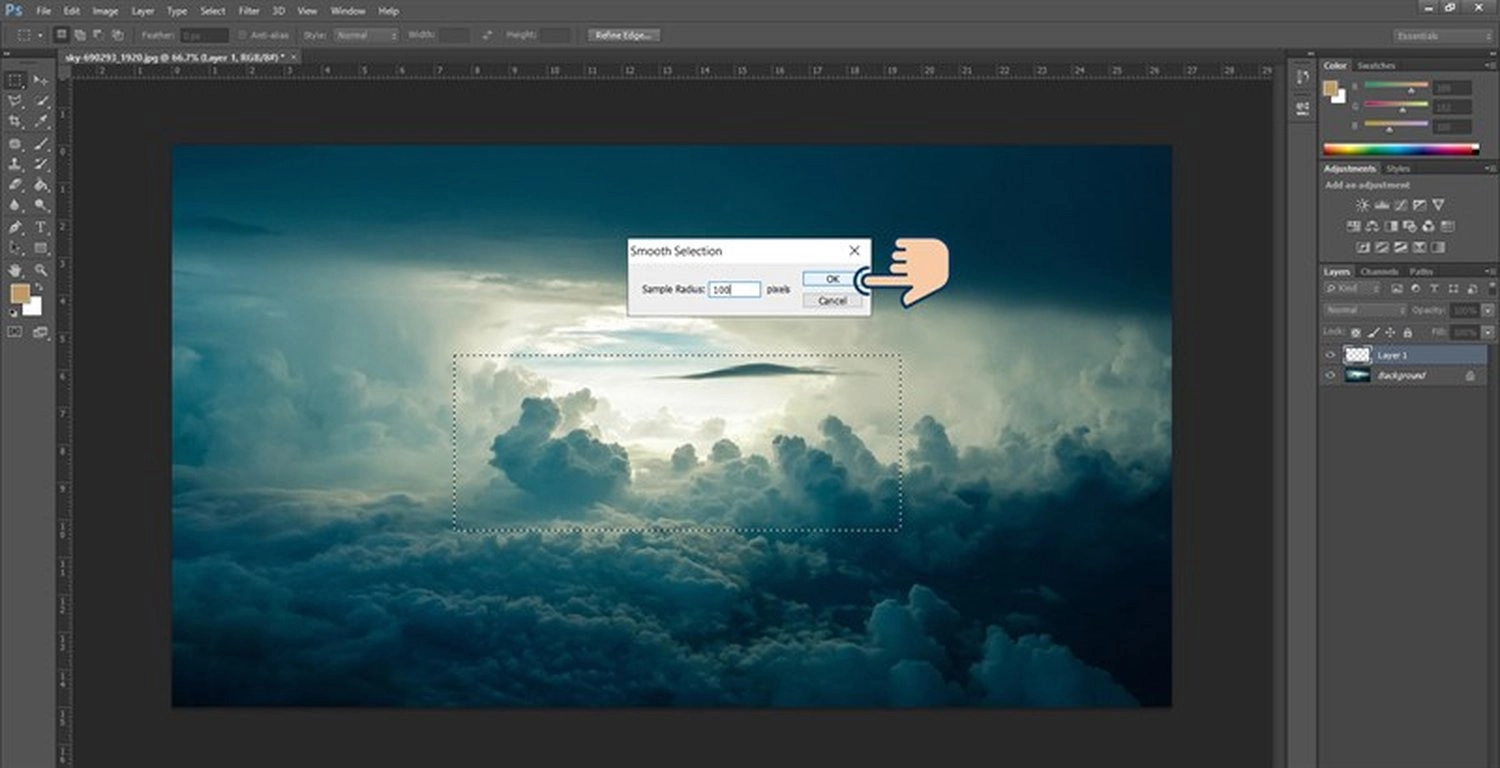Select the Paint Bucket tool
The height and width of the screenshot is (768, 1500).
(40, 184)
